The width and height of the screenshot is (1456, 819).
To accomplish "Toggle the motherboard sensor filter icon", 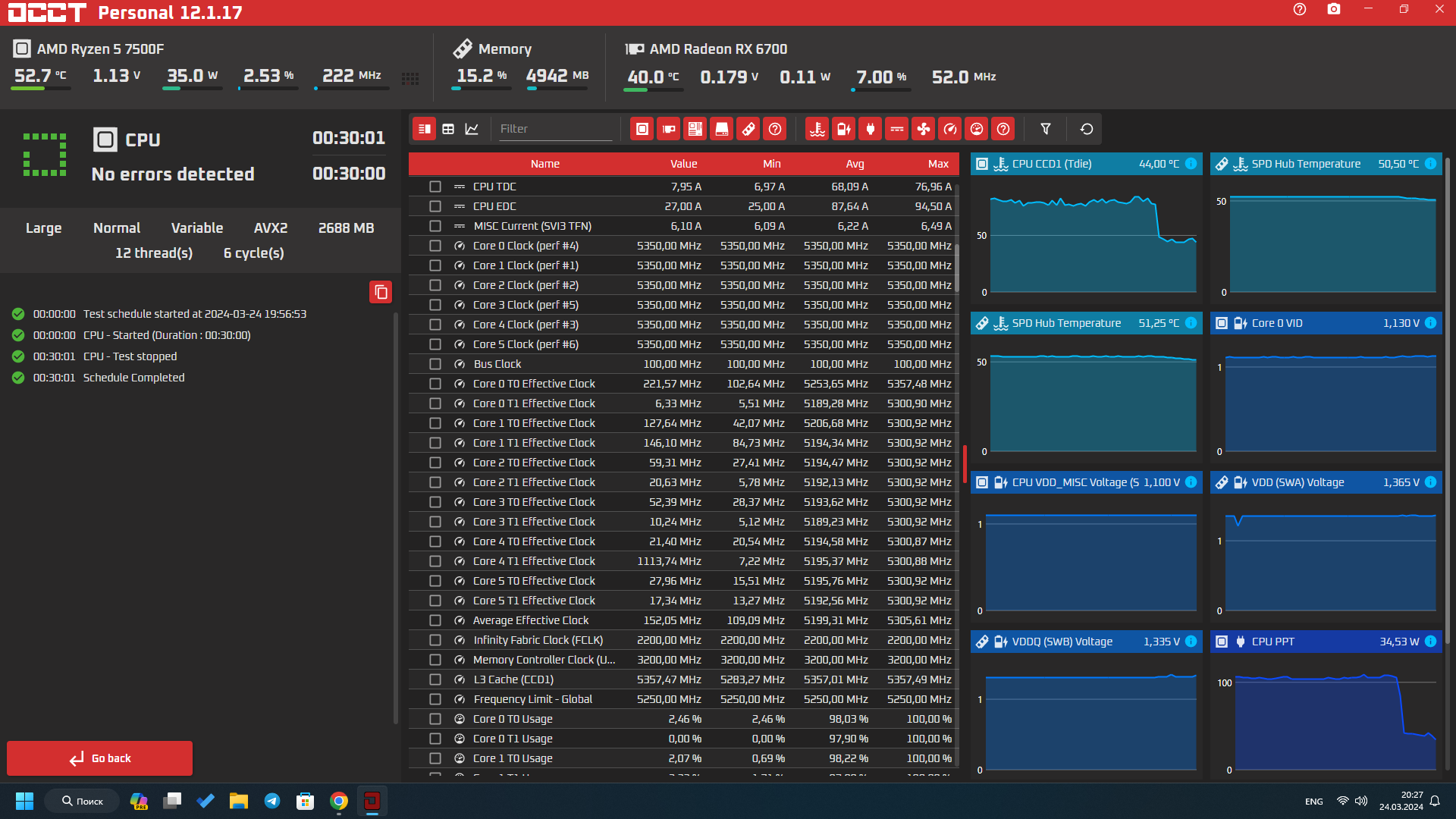I will point(695,129).
